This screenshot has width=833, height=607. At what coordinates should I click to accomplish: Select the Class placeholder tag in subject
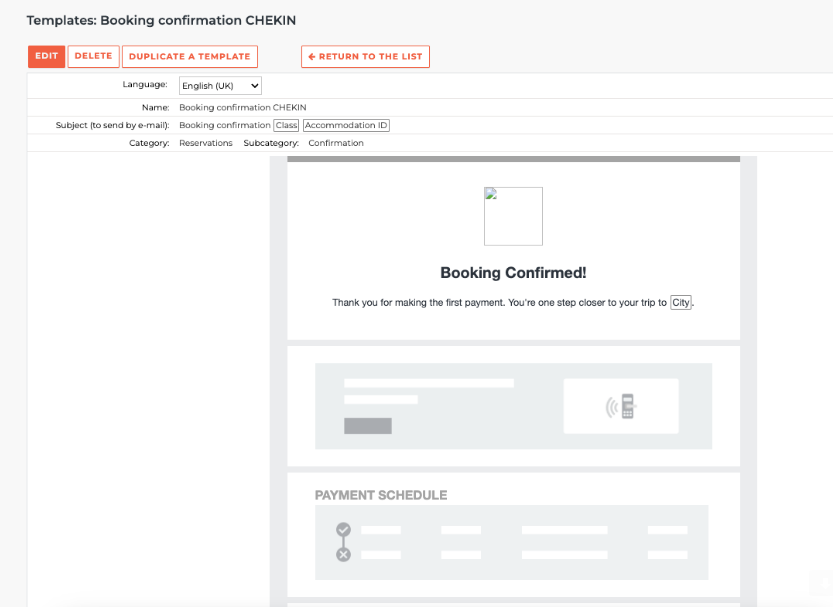(286, 125)
